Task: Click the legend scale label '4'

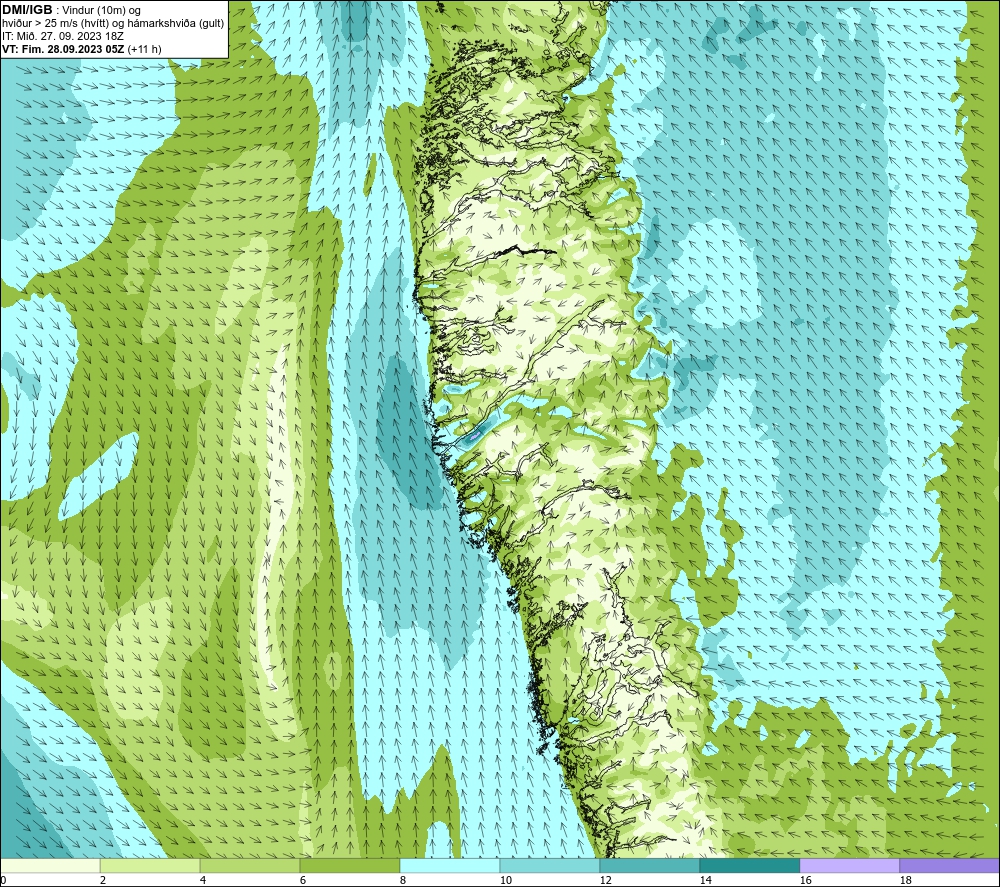Action: point(203,881)
